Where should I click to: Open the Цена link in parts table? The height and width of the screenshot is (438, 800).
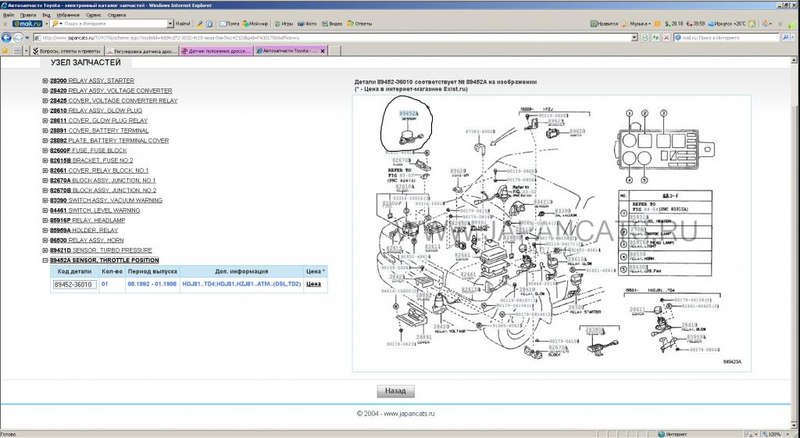click(313, 284)
